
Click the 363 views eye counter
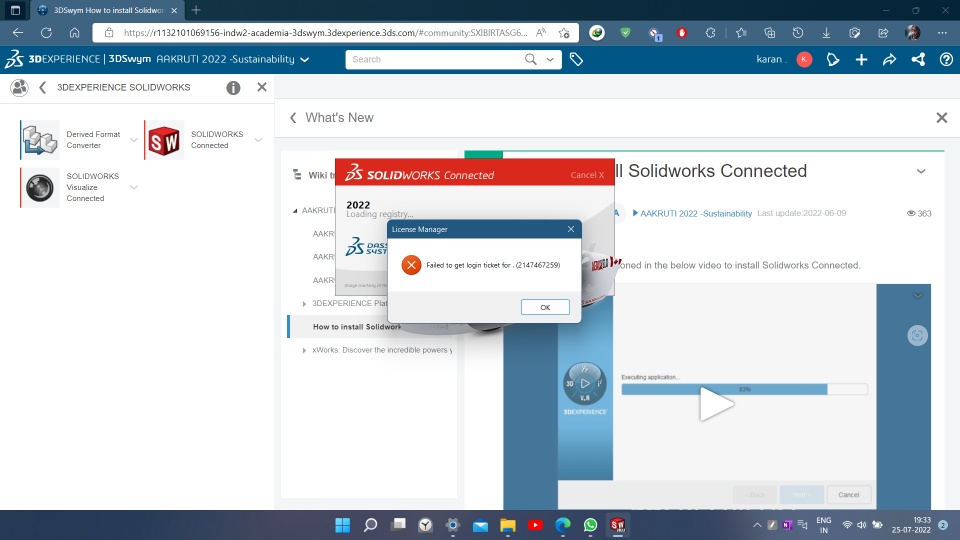click(919, 214)
